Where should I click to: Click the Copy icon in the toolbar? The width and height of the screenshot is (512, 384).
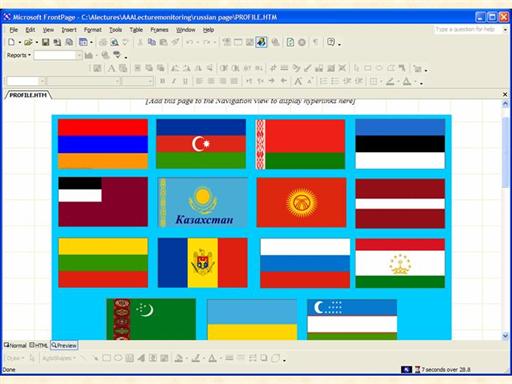152,42
